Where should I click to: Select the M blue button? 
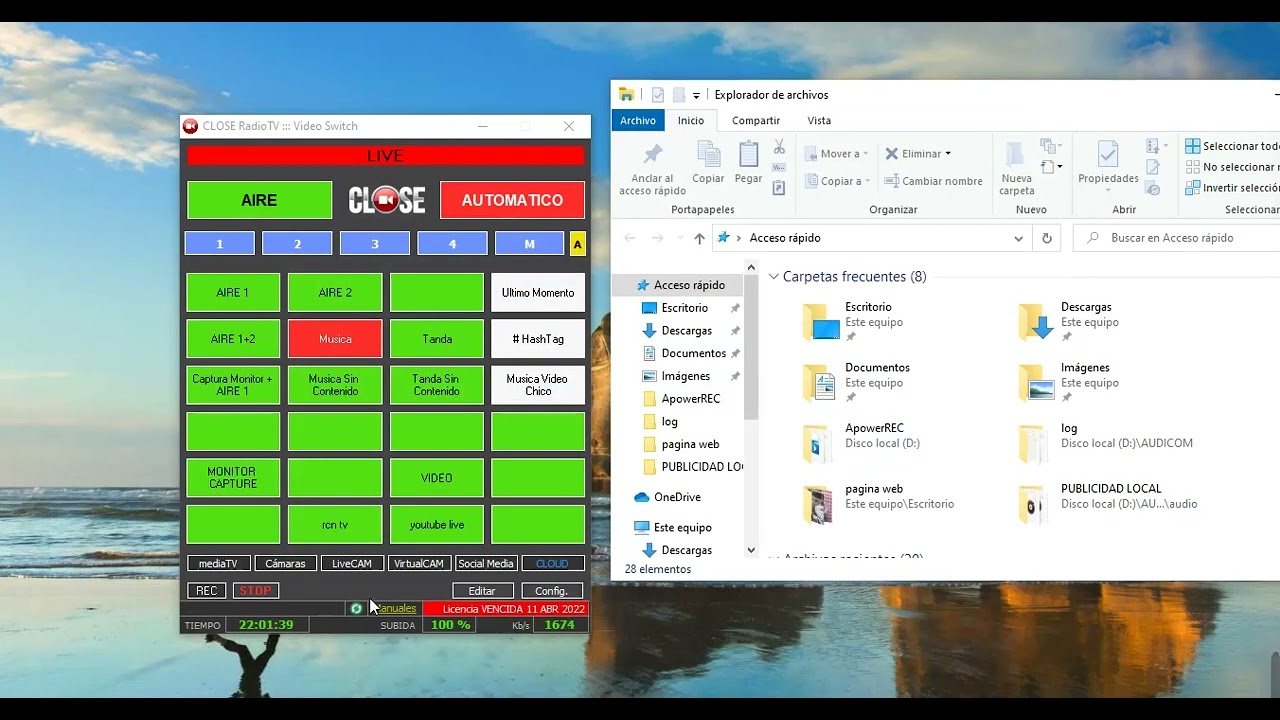(x=529, y=243)
